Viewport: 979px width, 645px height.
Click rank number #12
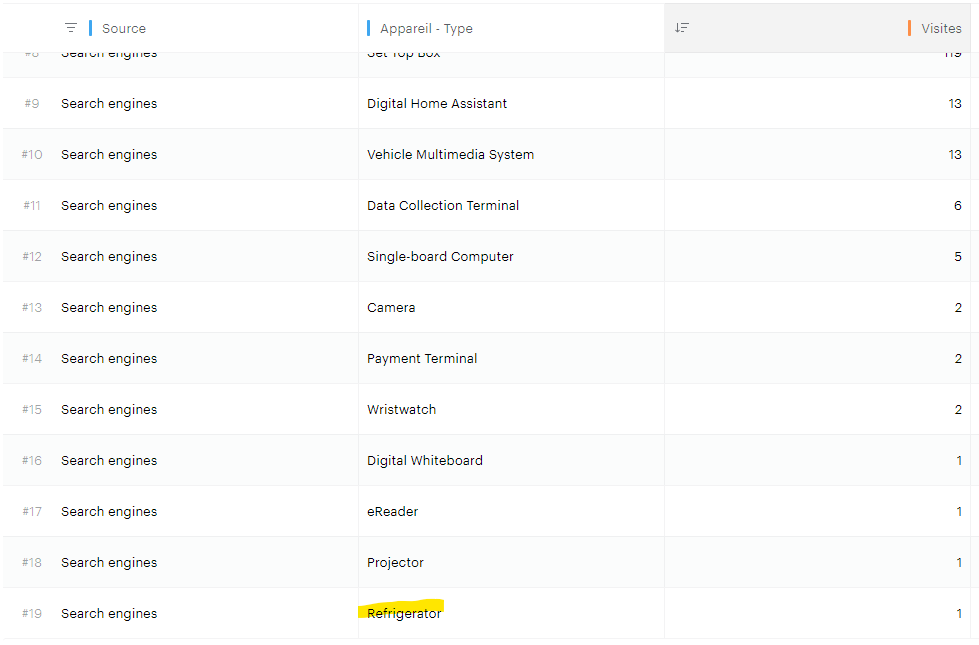coord(32,257)
